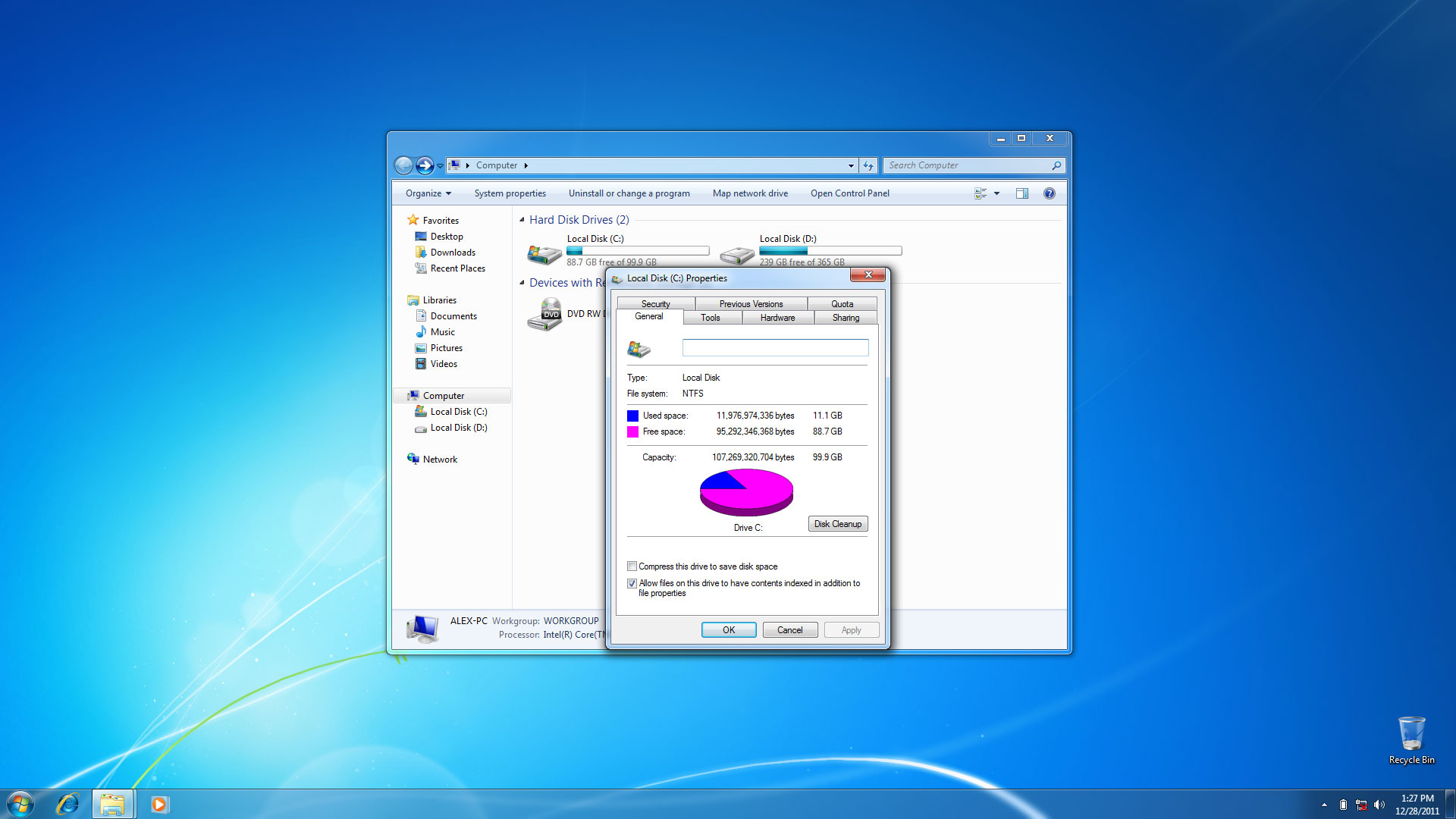Switch to the Tools tab

coord(711,318)
